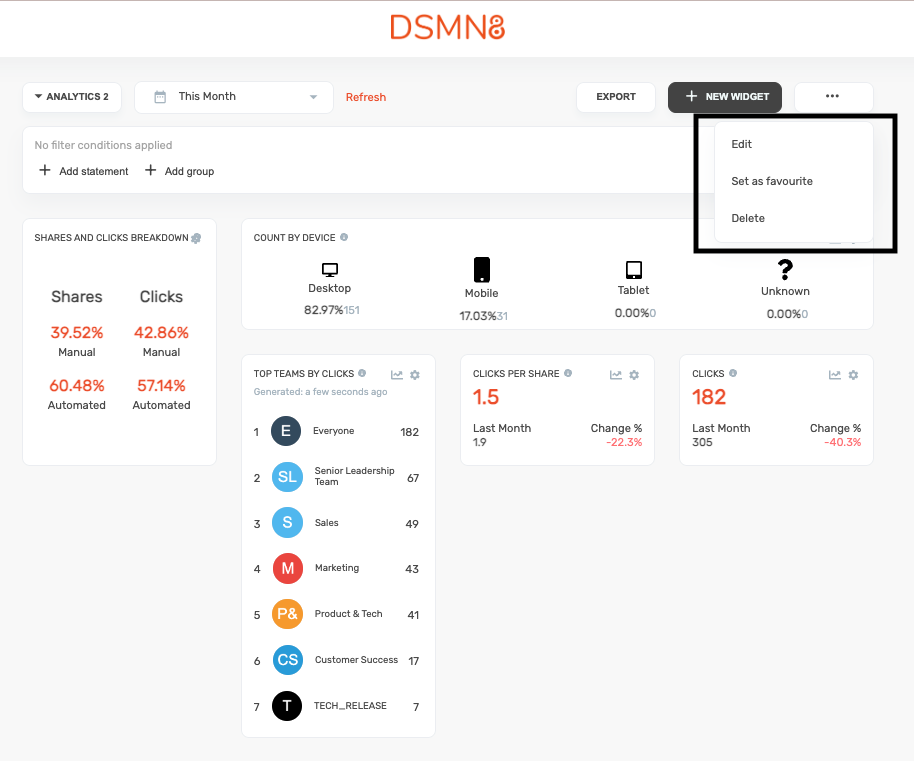914x761 pixels.
Task: Click the -40.3% change value
Action: point(843,442)
